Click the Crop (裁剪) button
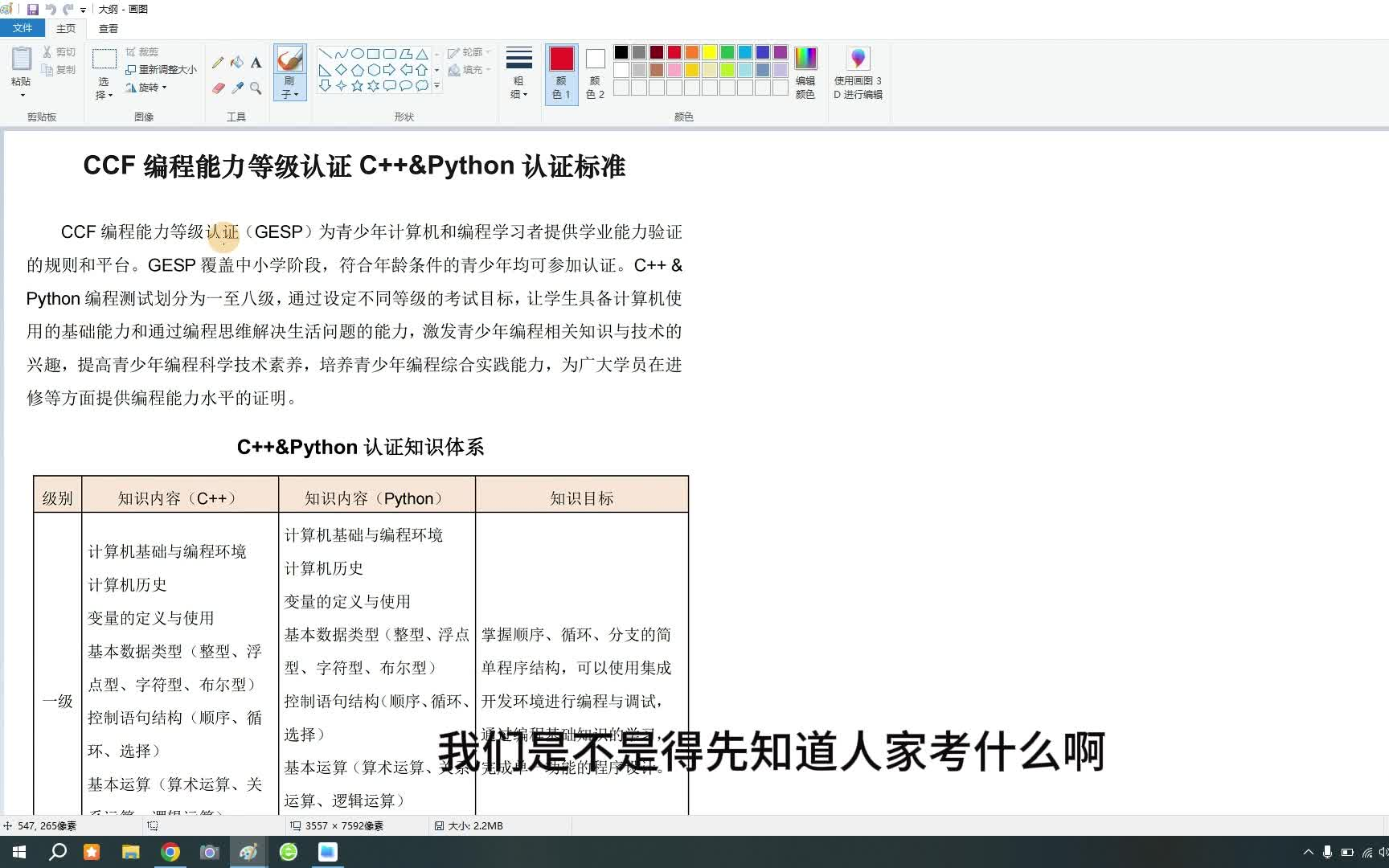The image size is (1389, 868). pos(142,51)
